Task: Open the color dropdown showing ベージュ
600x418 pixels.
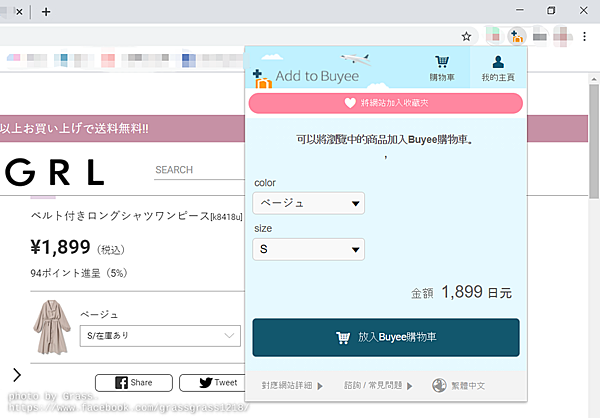Action: tap(308, 203)
